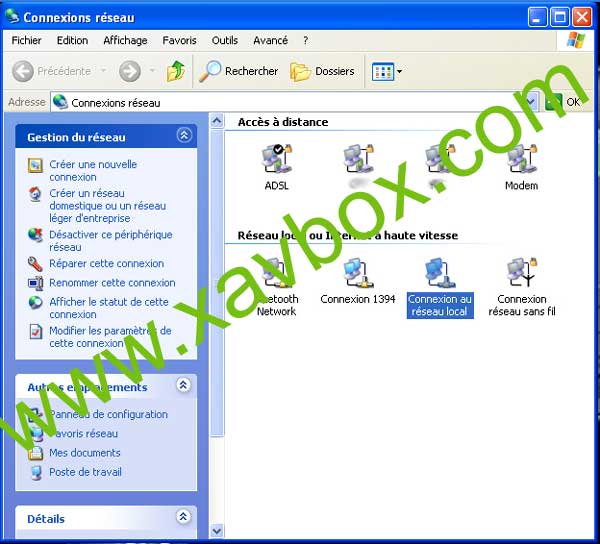Screen dimensions: 600x544
Task: Click the sidebar vertical scrollbar thumb
Action: coord(217,283)
